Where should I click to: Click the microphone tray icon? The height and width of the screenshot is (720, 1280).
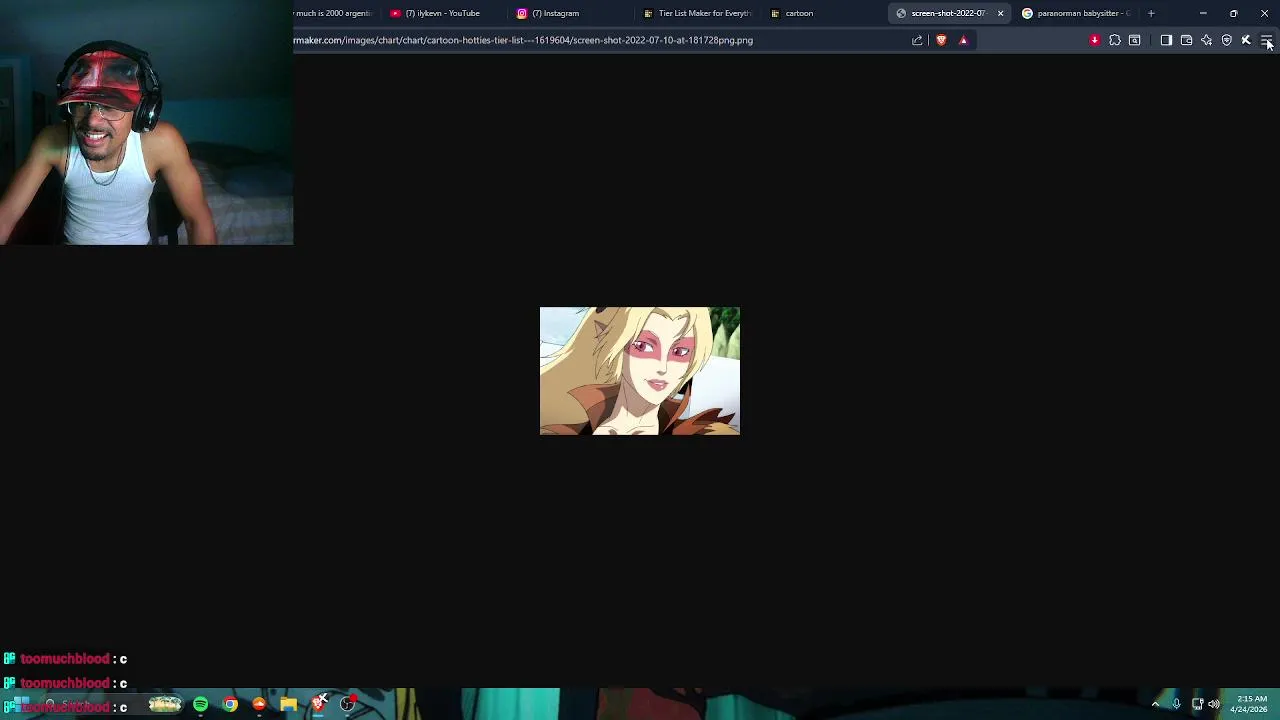coord(1176,704)
